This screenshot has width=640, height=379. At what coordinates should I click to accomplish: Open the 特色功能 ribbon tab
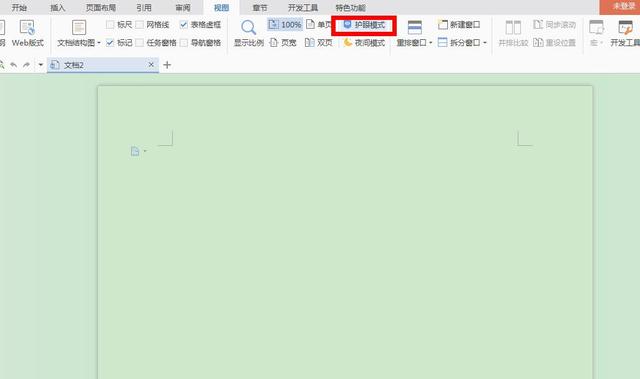coord(350,7)
